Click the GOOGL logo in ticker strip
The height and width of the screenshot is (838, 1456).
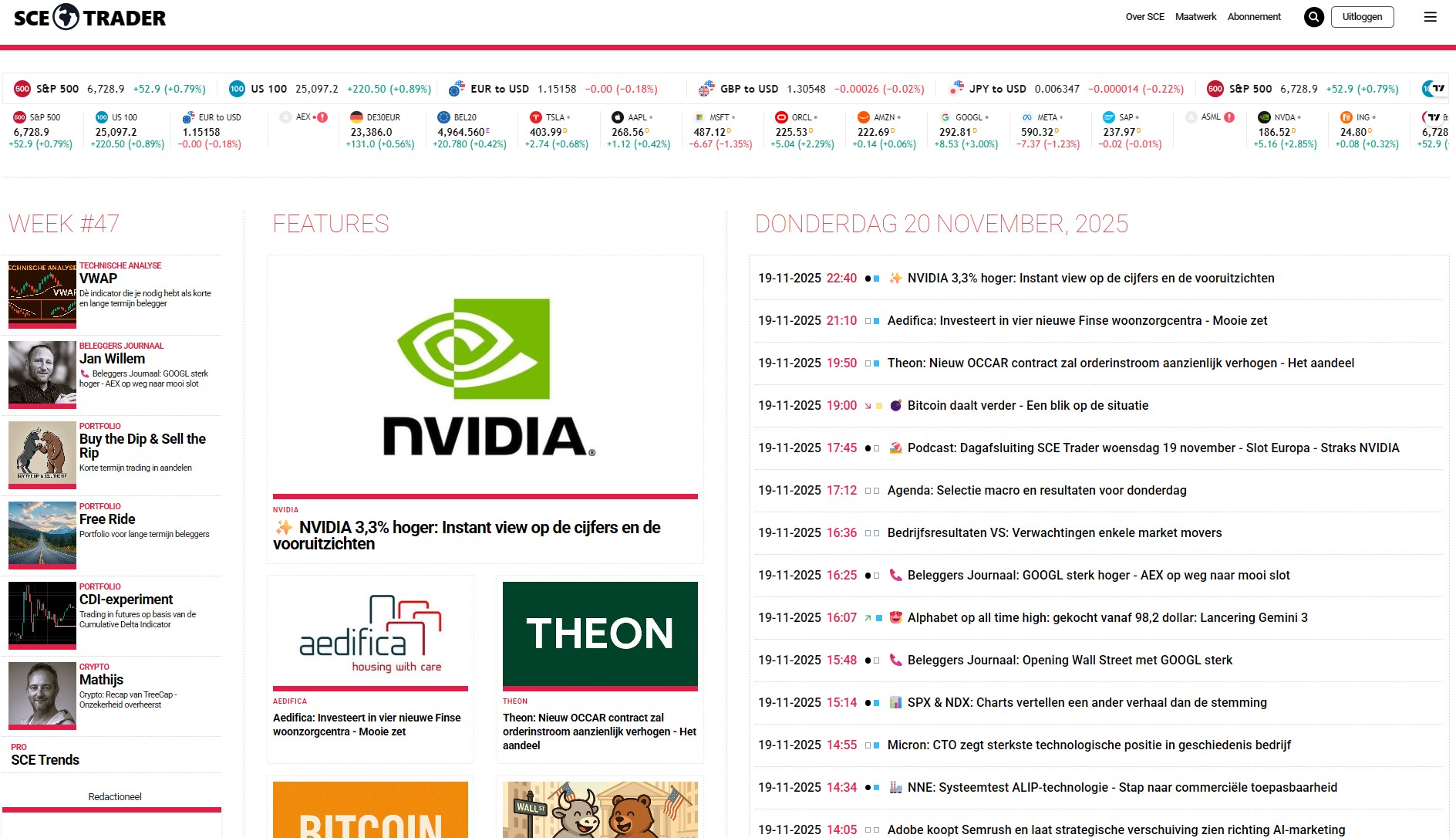pos(945,117)
